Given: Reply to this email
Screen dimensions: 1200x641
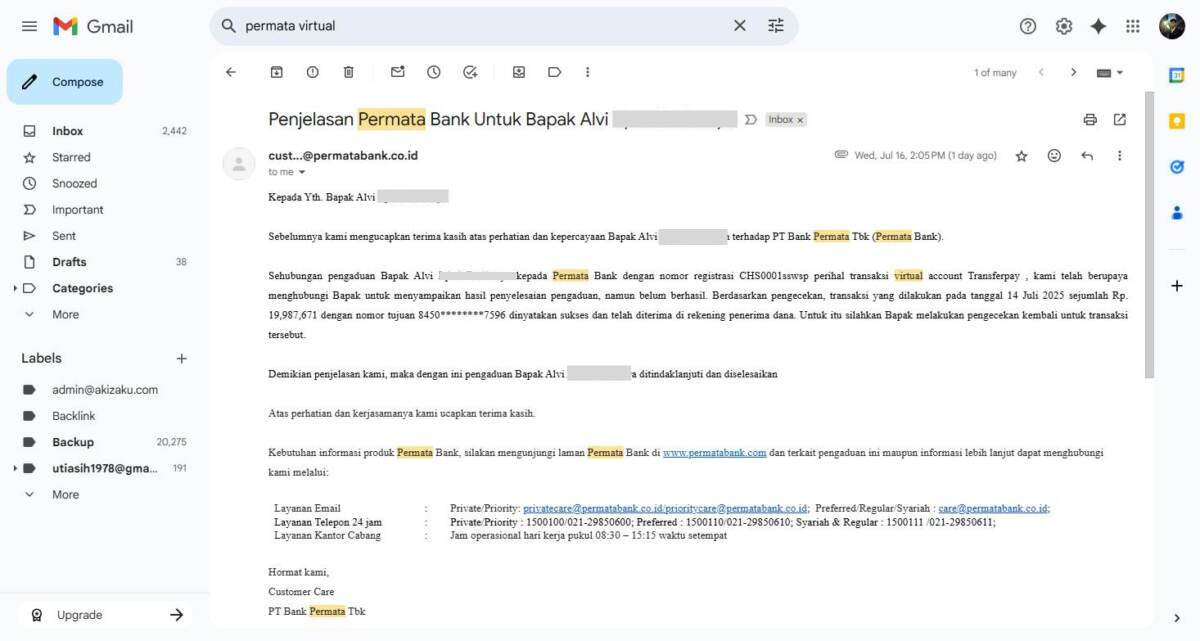Looking at the screenshot, I should [1087, 156].
